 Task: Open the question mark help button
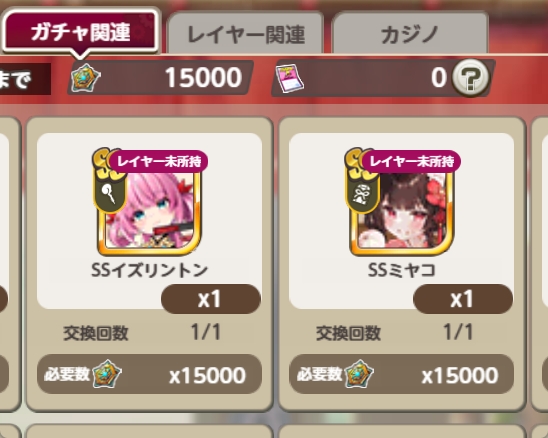(470, 78)
